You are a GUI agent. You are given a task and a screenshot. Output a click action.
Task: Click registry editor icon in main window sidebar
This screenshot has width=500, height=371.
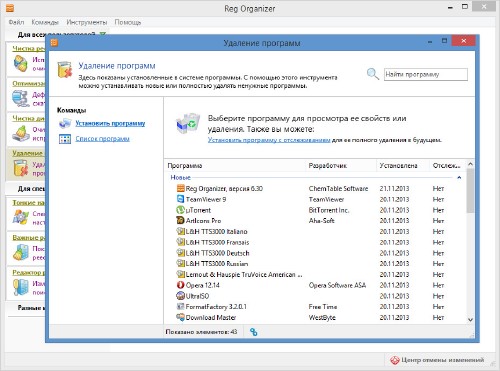[x=21, y=287]
